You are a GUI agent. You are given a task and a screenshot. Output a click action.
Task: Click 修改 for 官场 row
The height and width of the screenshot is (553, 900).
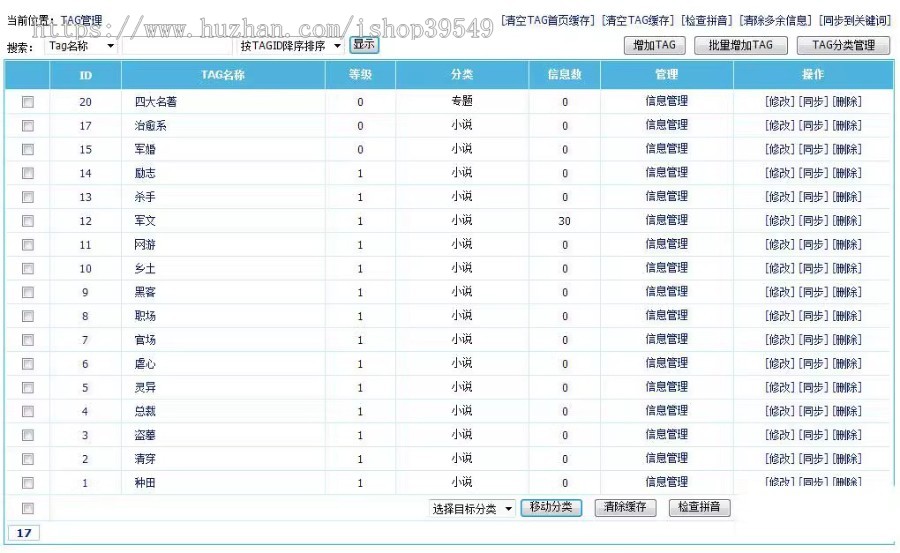[x=780, y=340]
